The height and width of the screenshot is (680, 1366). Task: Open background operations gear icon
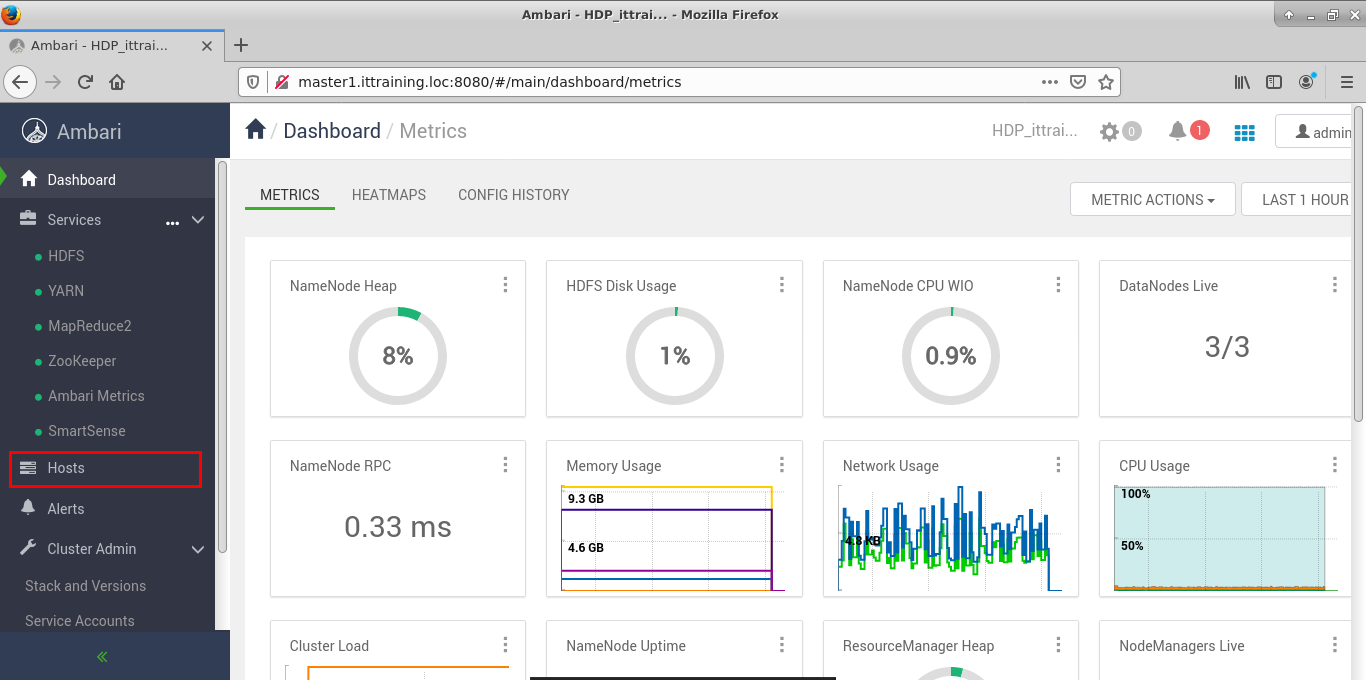(x=1110, y=131)
